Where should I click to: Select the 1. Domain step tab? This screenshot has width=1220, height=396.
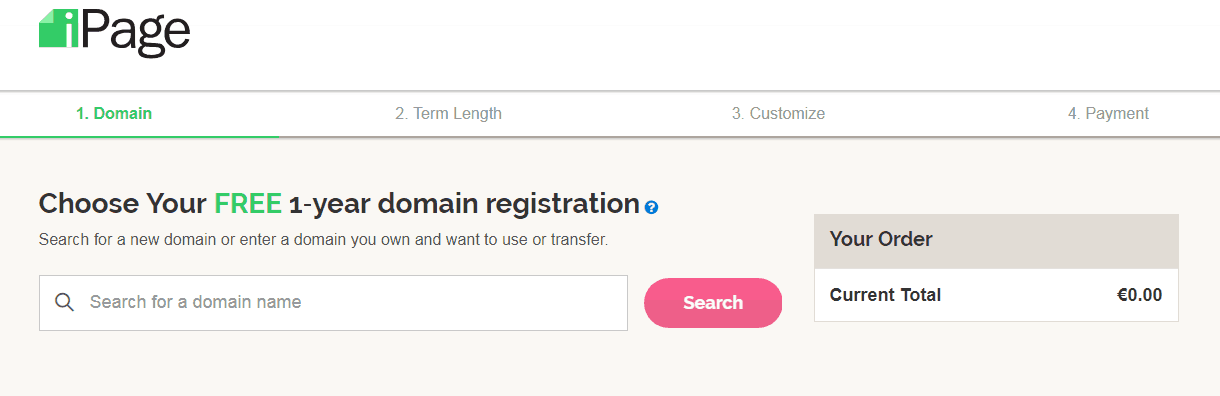114,113
